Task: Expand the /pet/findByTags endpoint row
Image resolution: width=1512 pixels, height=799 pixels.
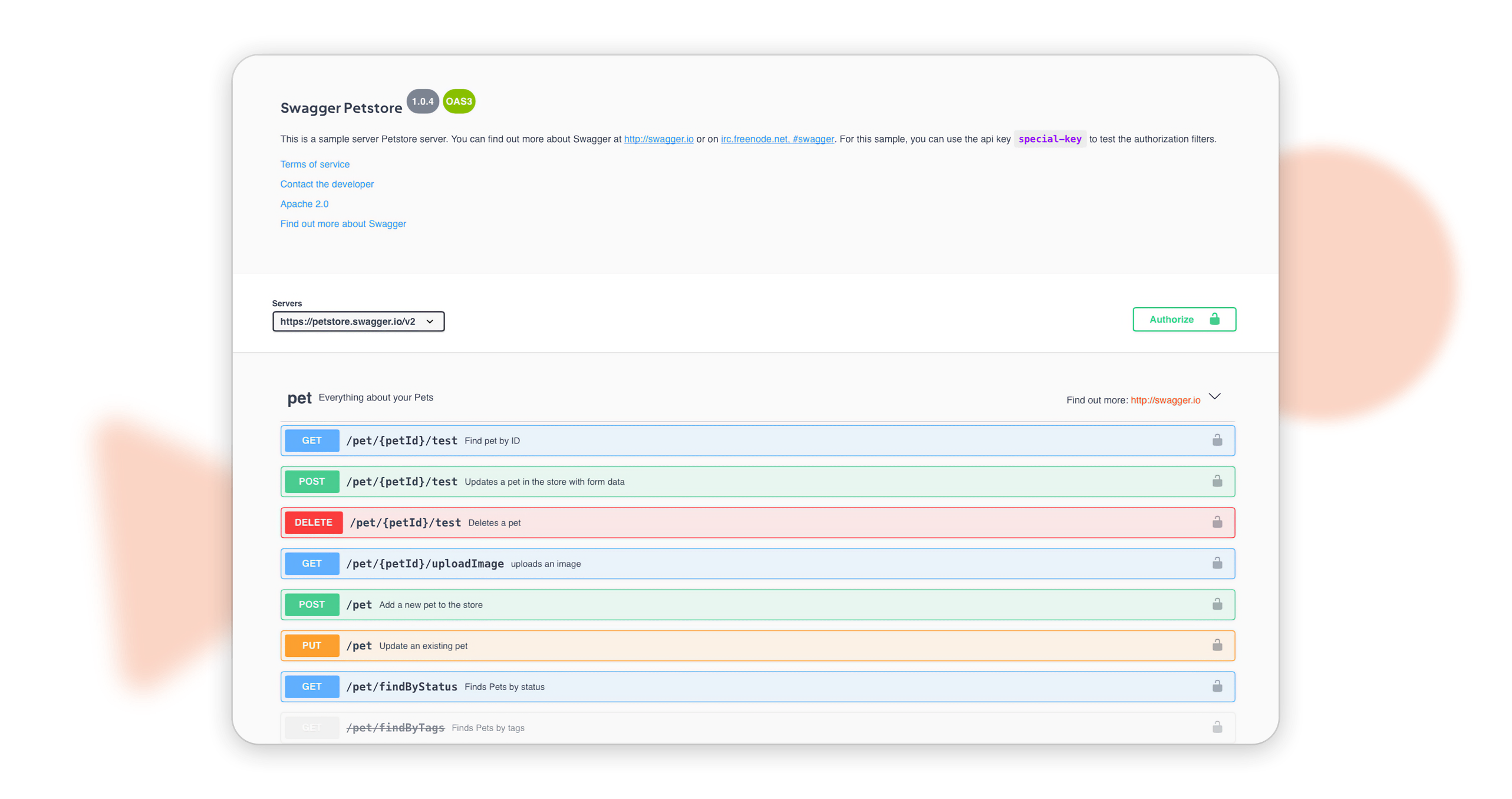Action: coord(757,727)
